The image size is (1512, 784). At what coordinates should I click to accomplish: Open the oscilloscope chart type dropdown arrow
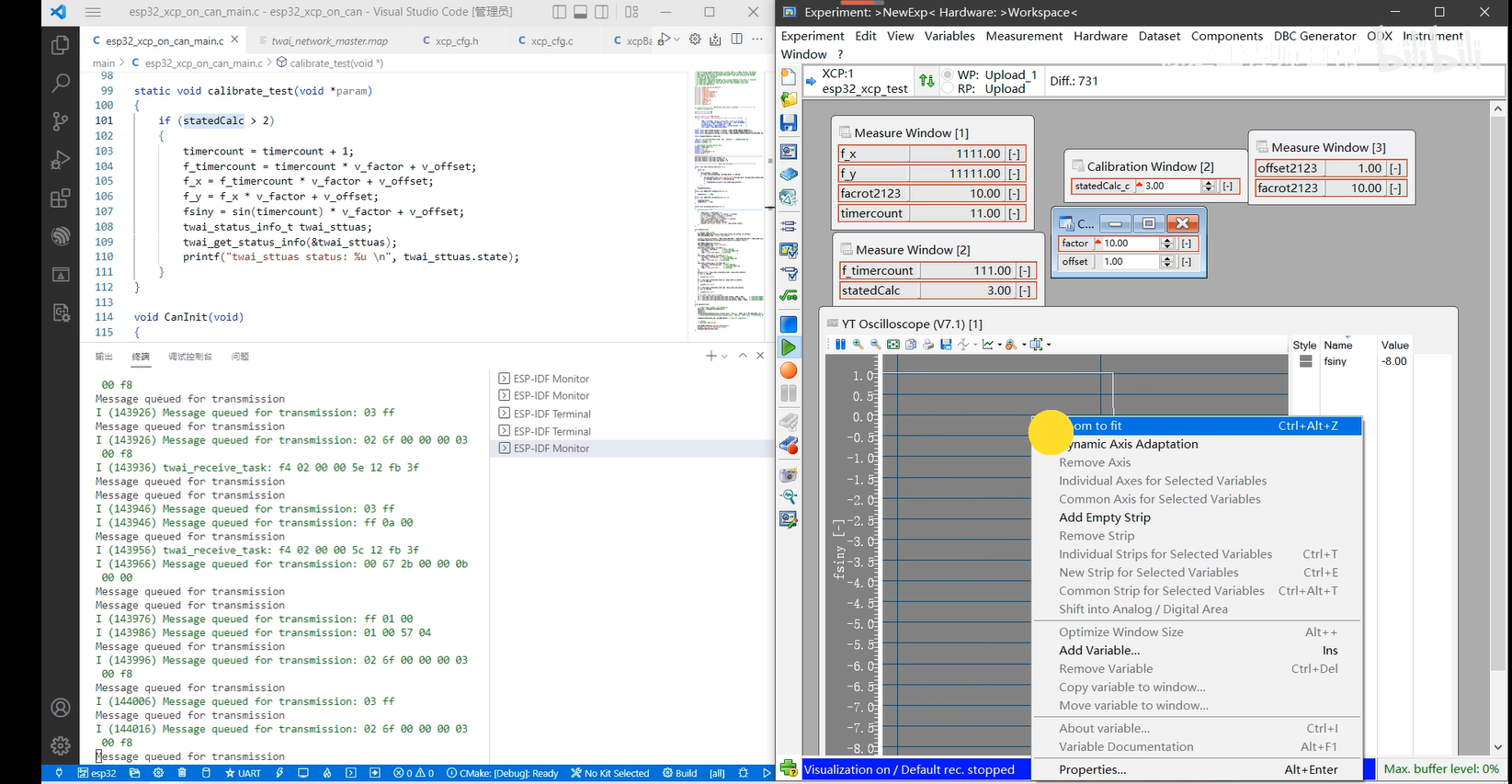click(x=1000, y=345)
